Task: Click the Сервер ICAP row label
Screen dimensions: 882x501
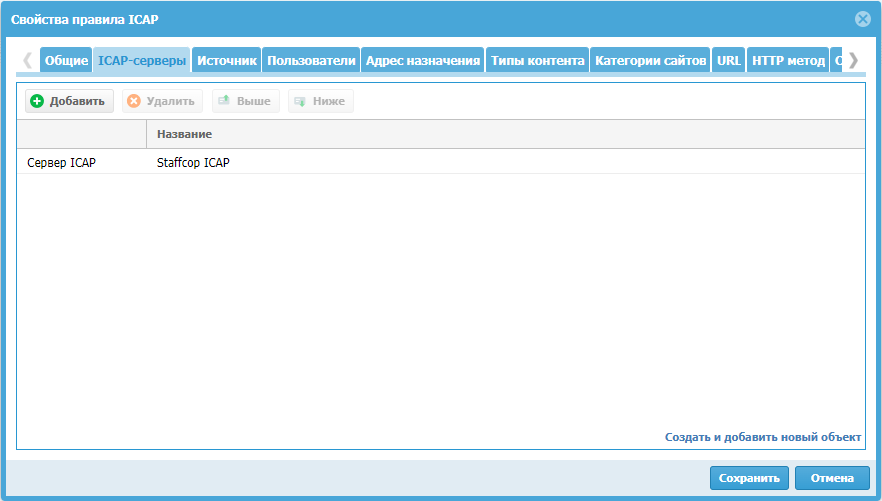Action: click(x=61, y=163)
